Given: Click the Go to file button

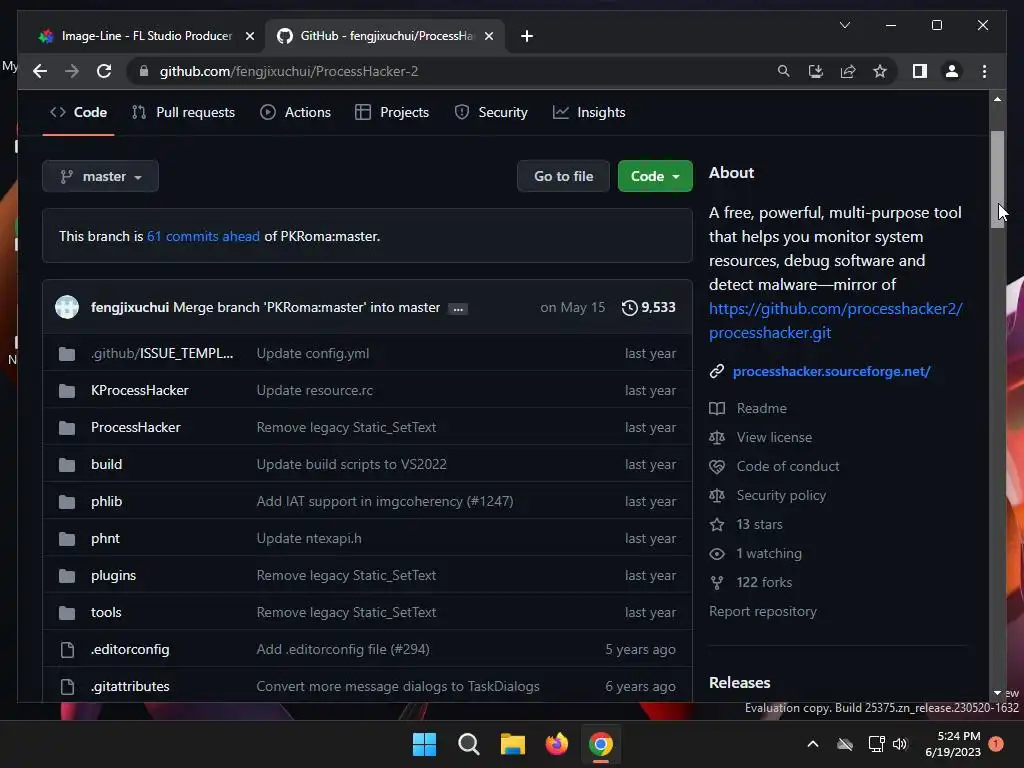Looking at the screenshot, I should tap(564, 176).
